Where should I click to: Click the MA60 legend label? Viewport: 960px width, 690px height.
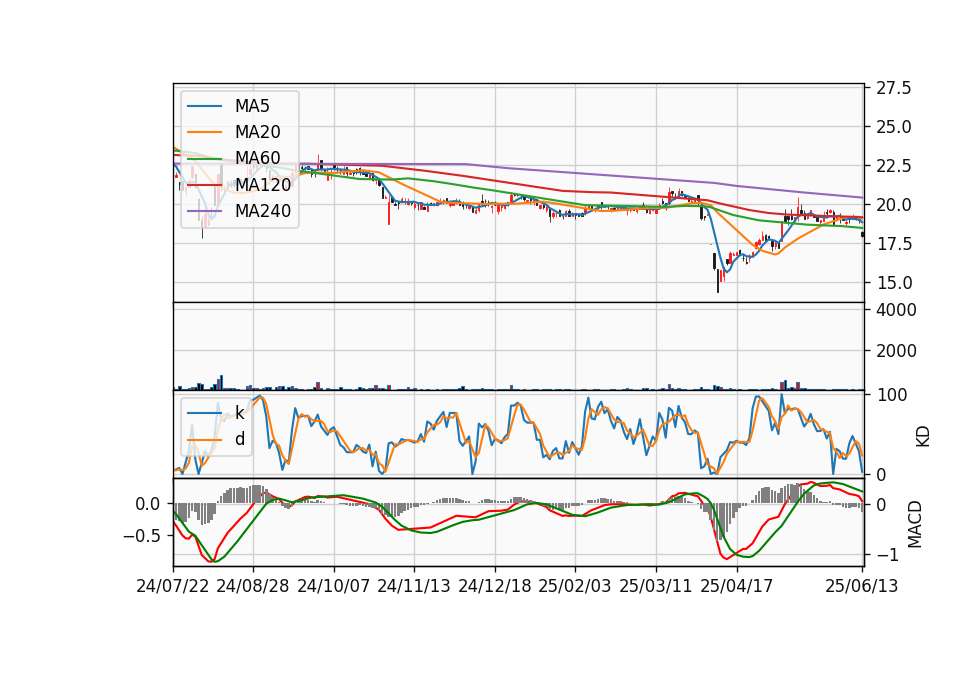pos(258,158)
